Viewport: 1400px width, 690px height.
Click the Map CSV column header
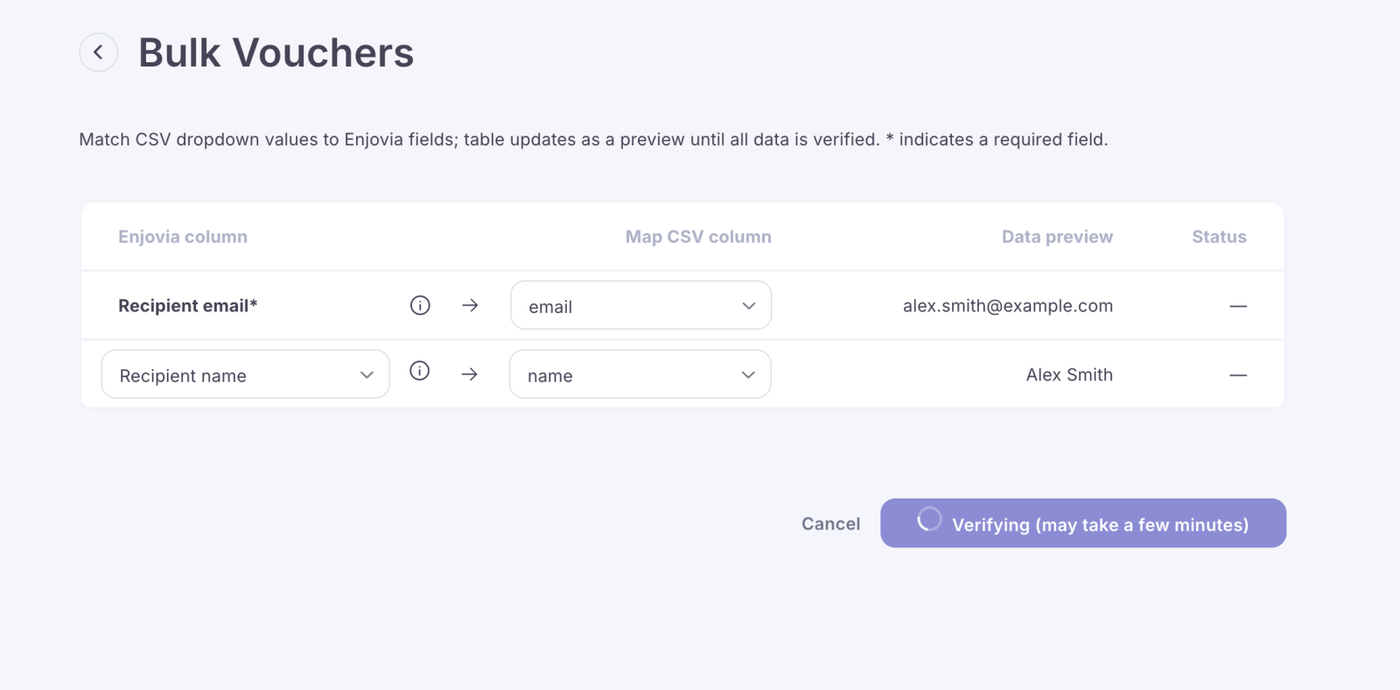(698, 237)
